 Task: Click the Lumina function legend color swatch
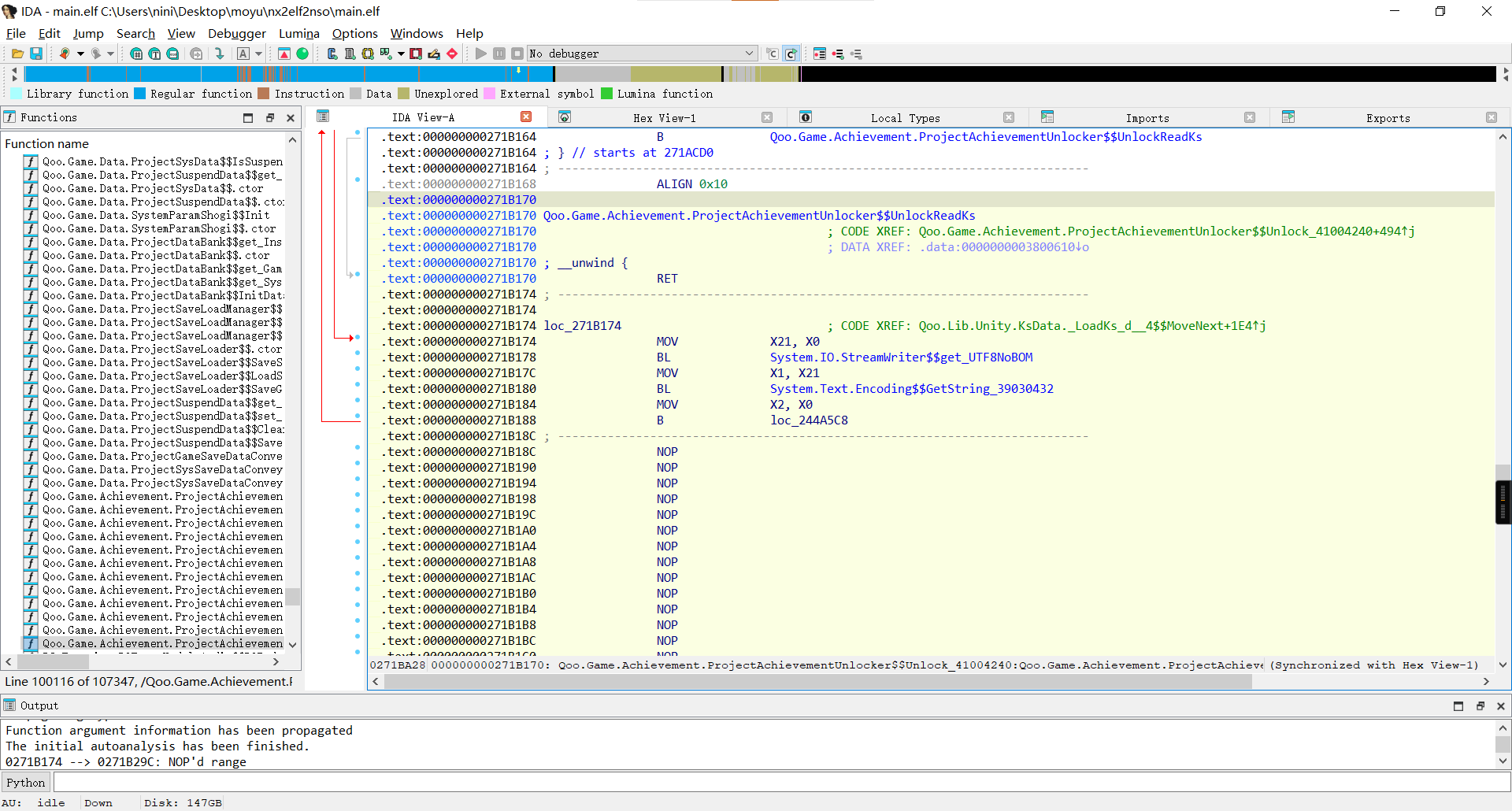[x=607, y=94]
